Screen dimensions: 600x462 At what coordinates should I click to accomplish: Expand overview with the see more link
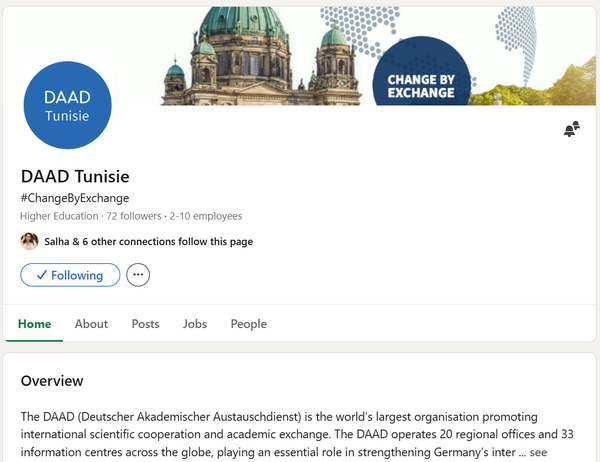click(x=538, y=452)
